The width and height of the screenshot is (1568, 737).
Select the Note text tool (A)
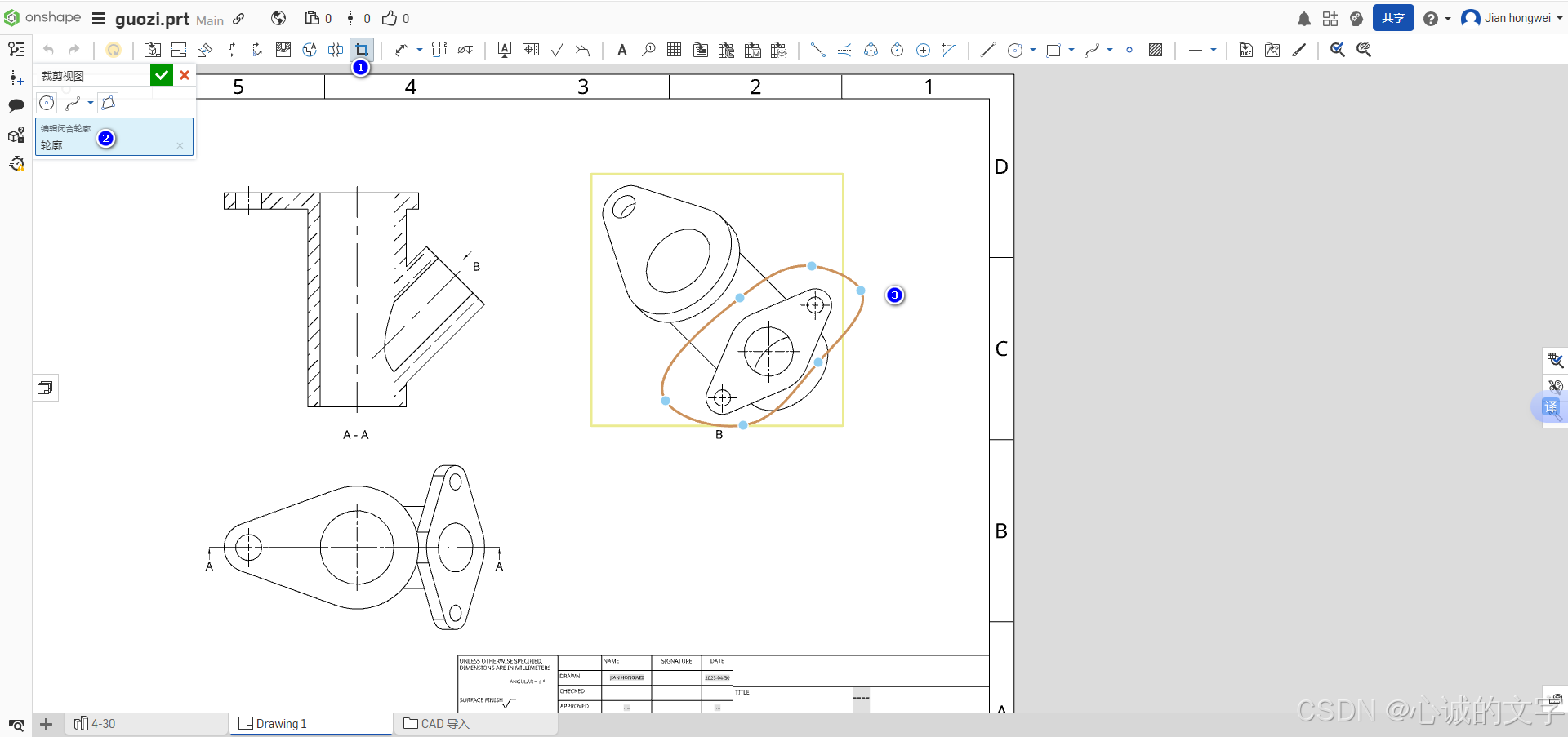622,50
